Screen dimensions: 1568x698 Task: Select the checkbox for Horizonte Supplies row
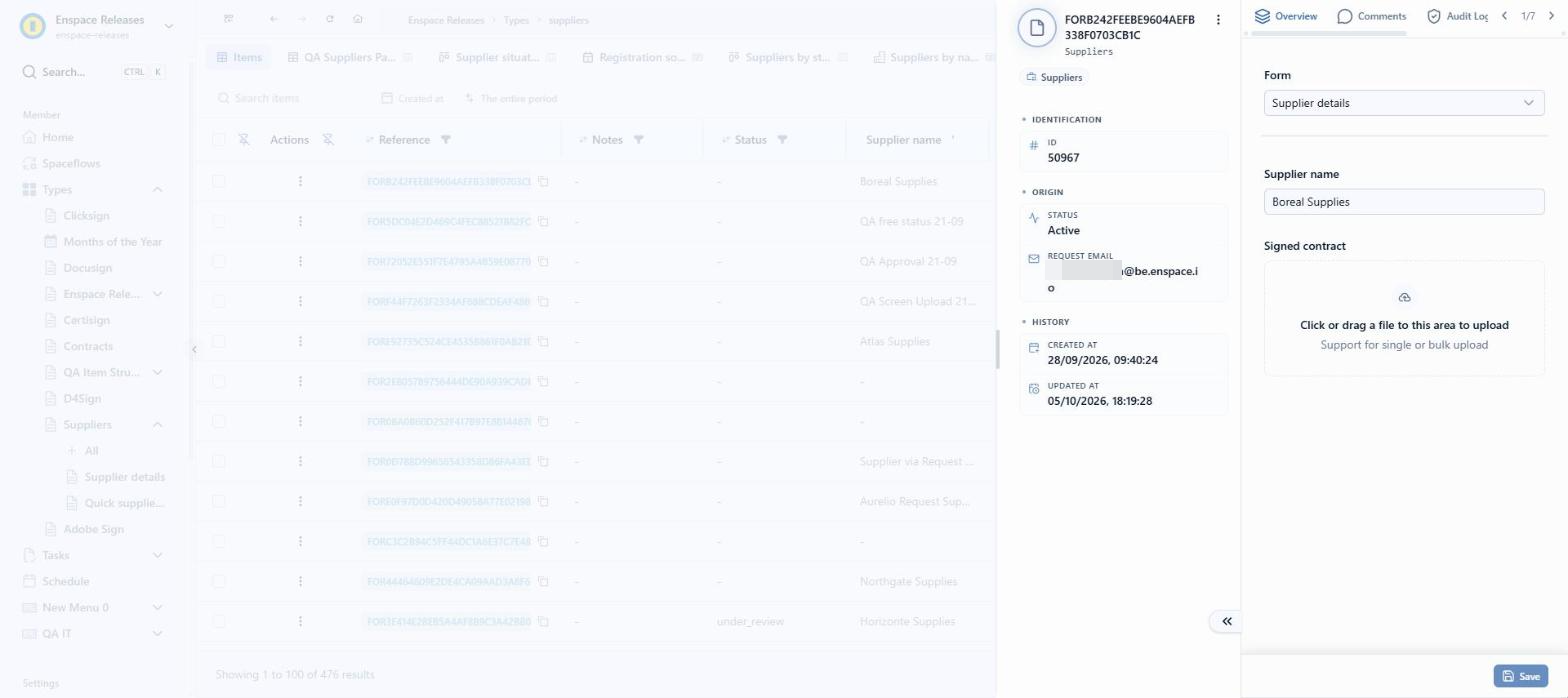tap(219, 622)
